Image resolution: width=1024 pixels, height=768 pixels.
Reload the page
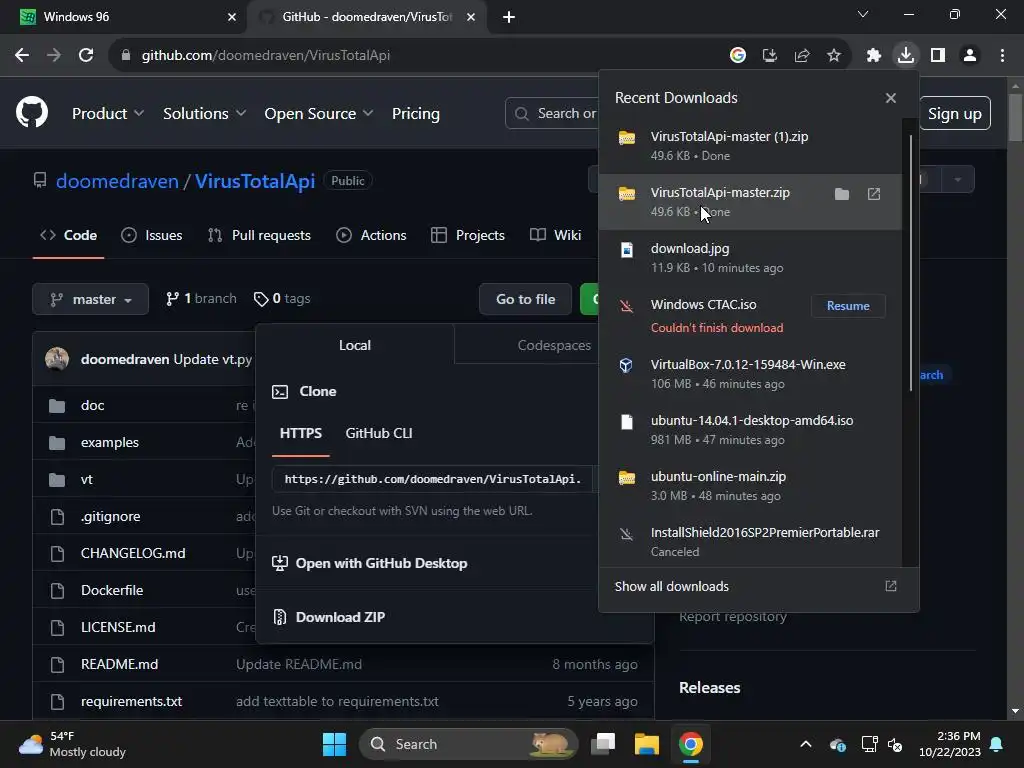point(86,56)
